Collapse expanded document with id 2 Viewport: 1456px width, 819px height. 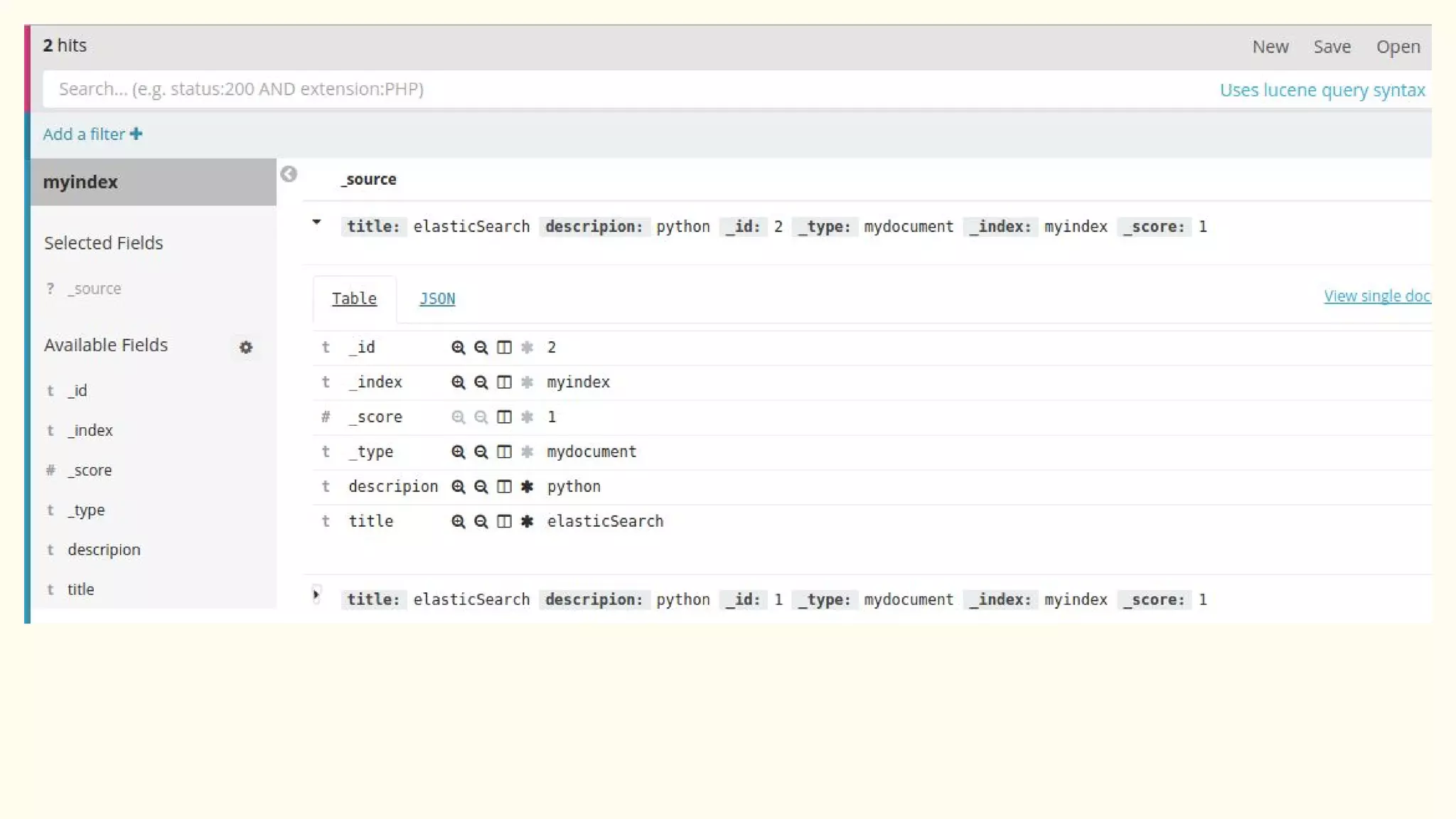[x=316, y=222]
